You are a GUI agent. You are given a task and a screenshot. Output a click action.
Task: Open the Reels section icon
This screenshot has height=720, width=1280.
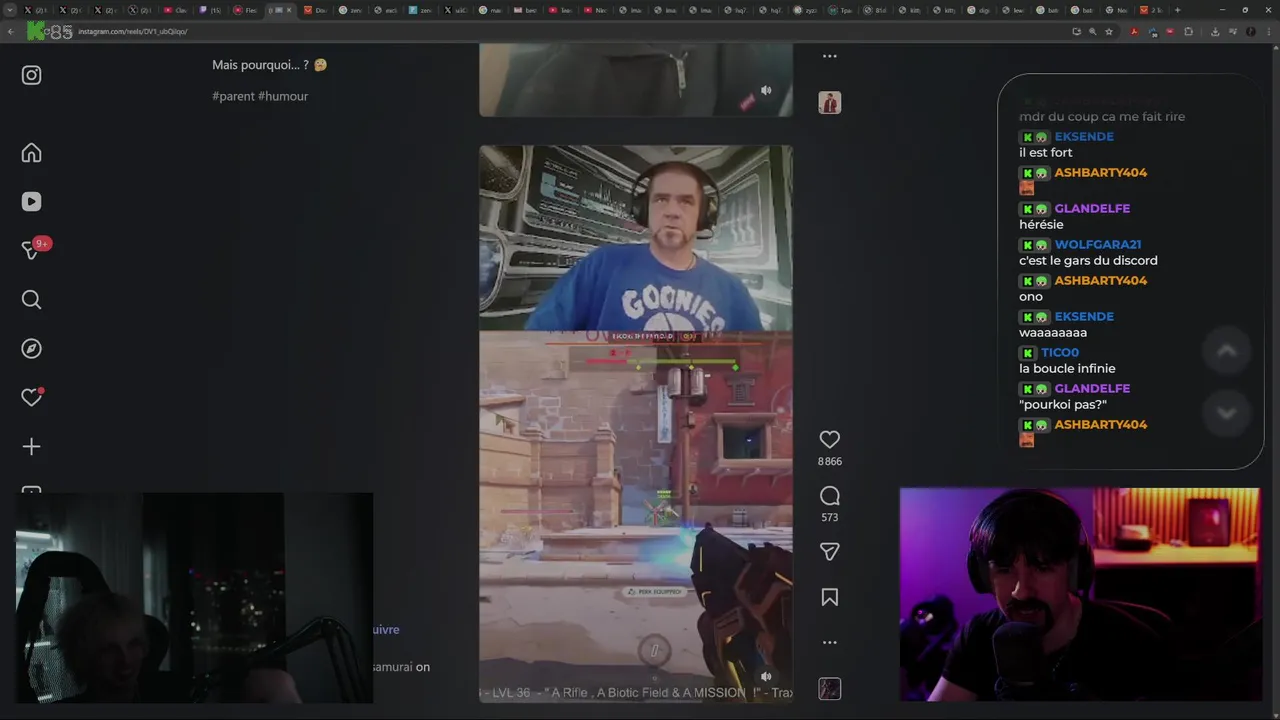(x=32, y=202)
